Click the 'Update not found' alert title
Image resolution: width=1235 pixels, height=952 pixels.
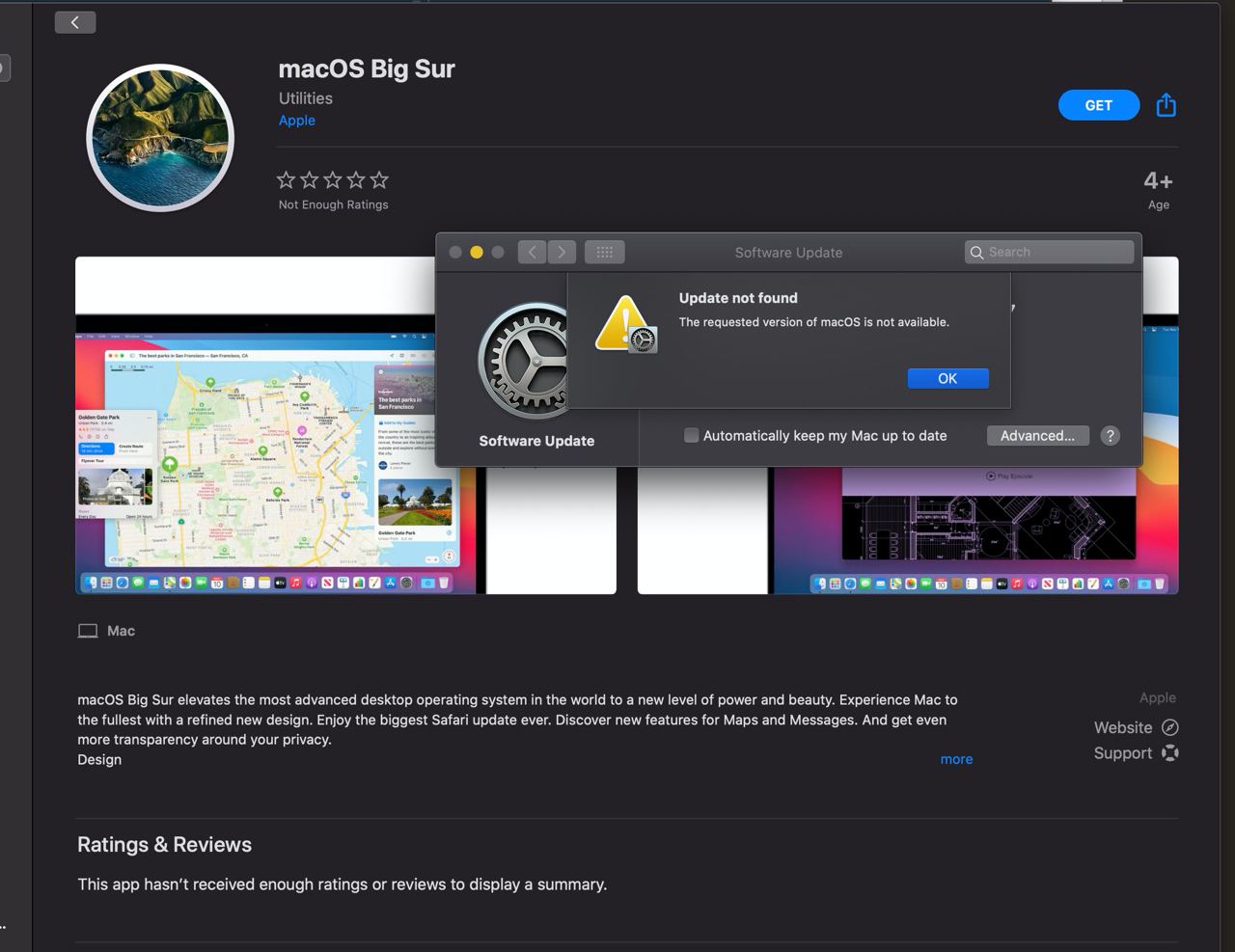pos(738,298)
